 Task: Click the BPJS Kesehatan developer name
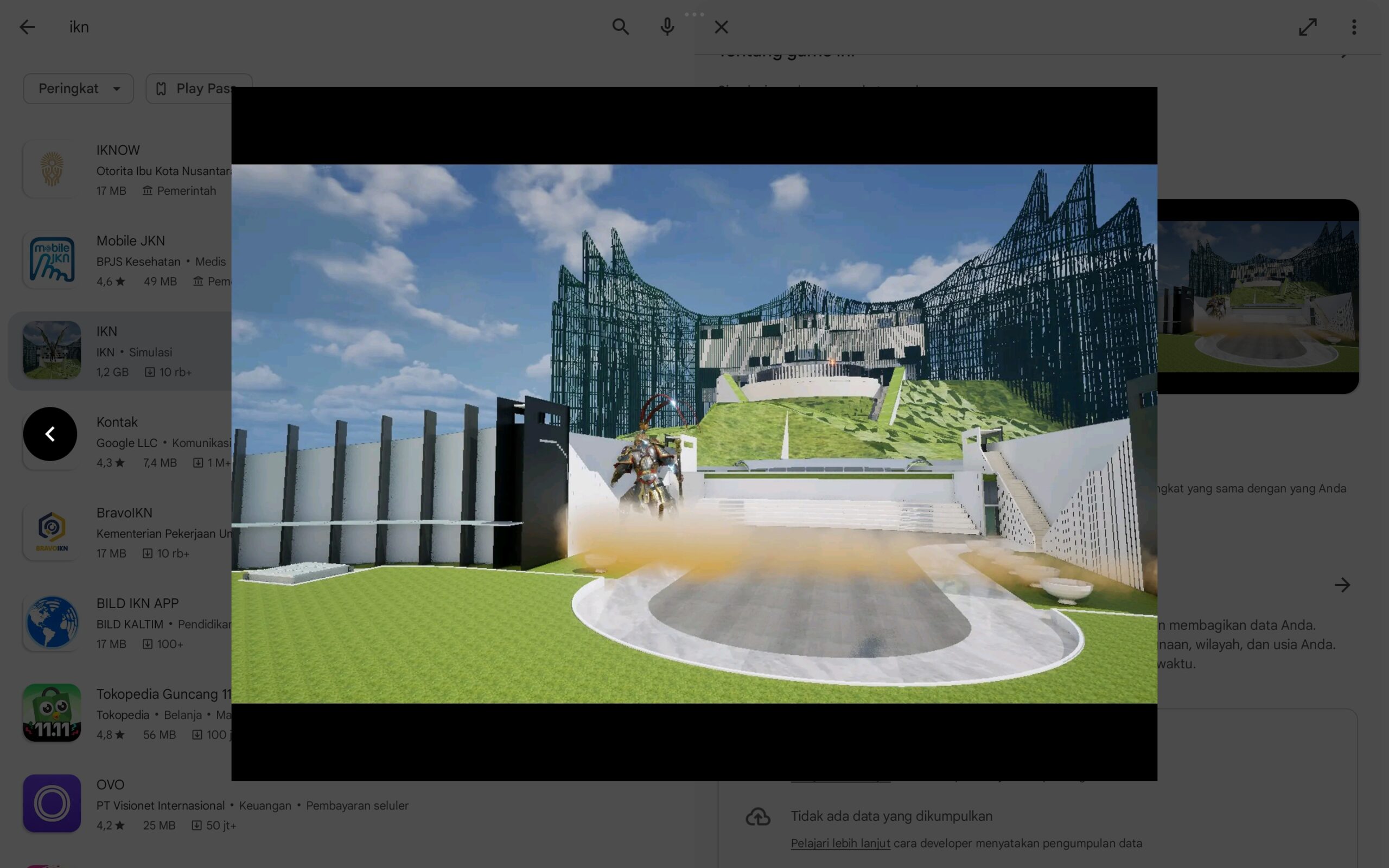pos(138,261)
